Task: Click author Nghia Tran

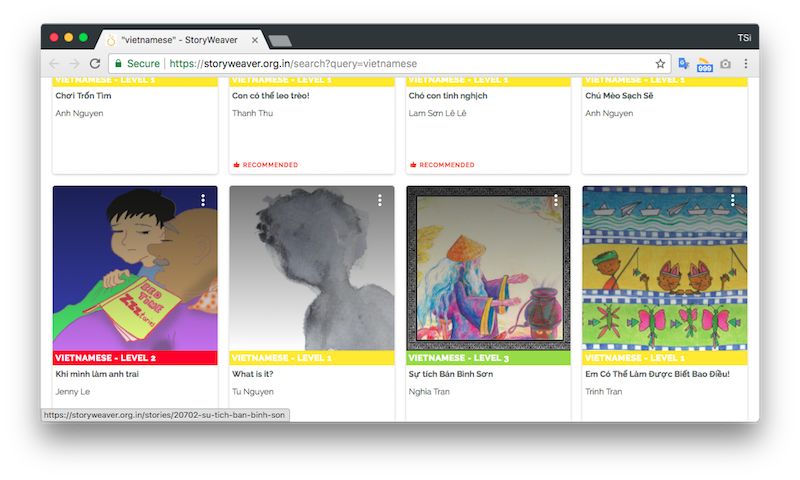Action: (429, 392)
